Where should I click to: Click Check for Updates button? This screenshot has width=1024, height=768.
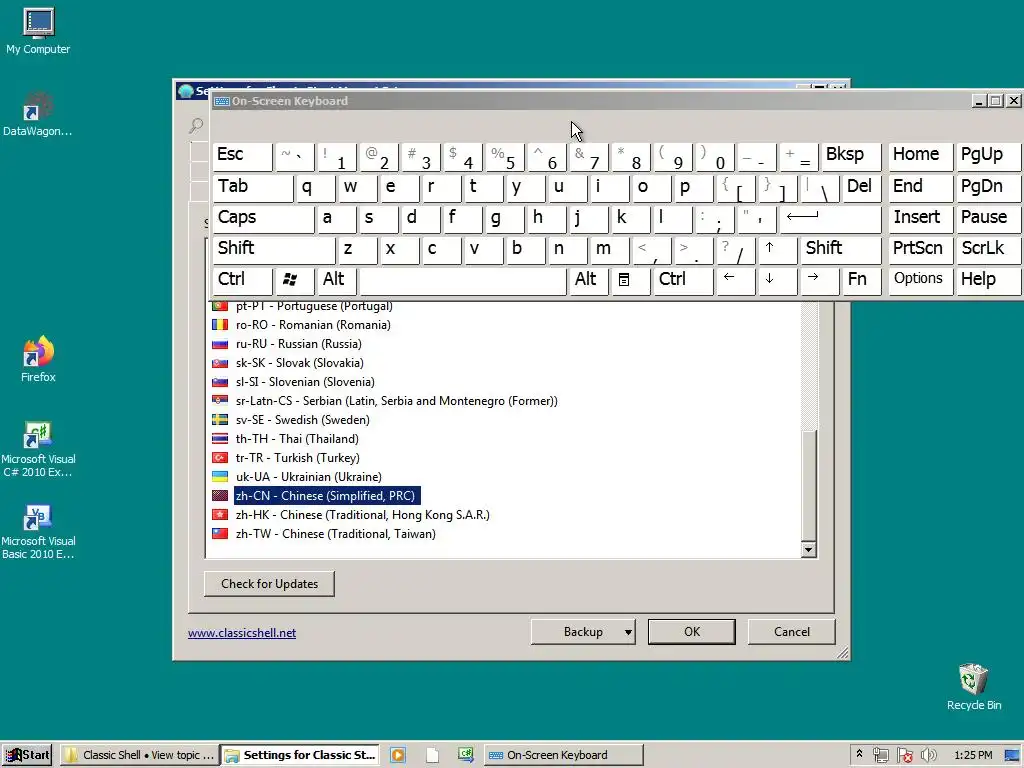[269, 584]
